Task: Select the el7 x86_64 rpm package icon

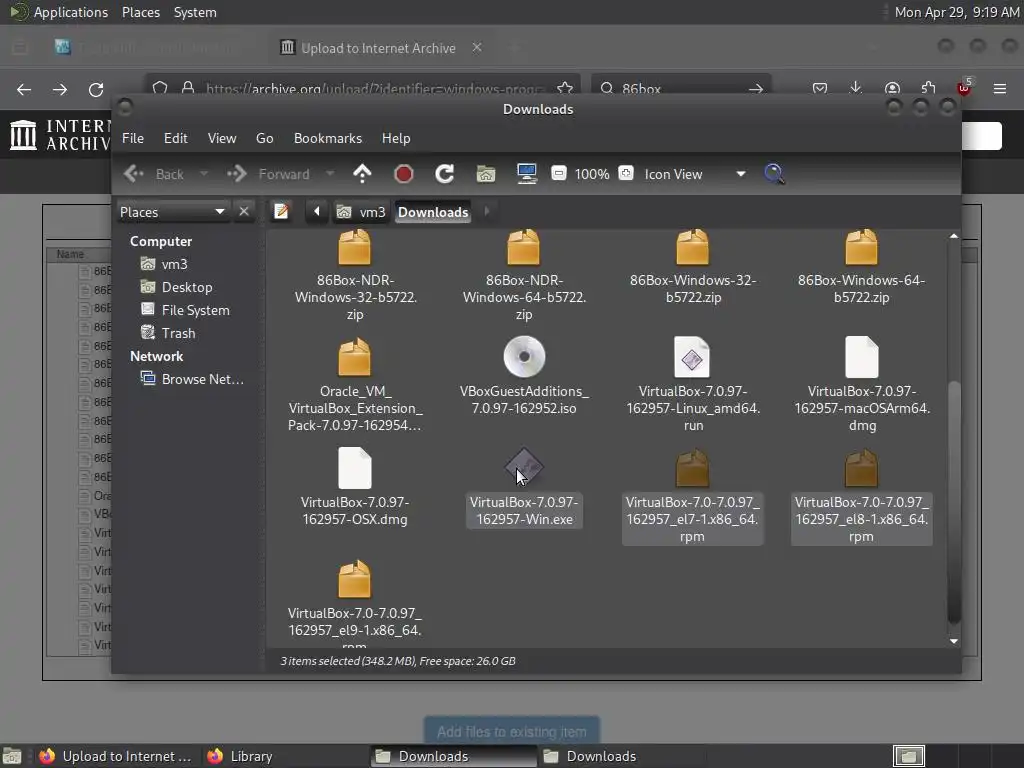Action: pyautogui.click(x=692, y=468)
